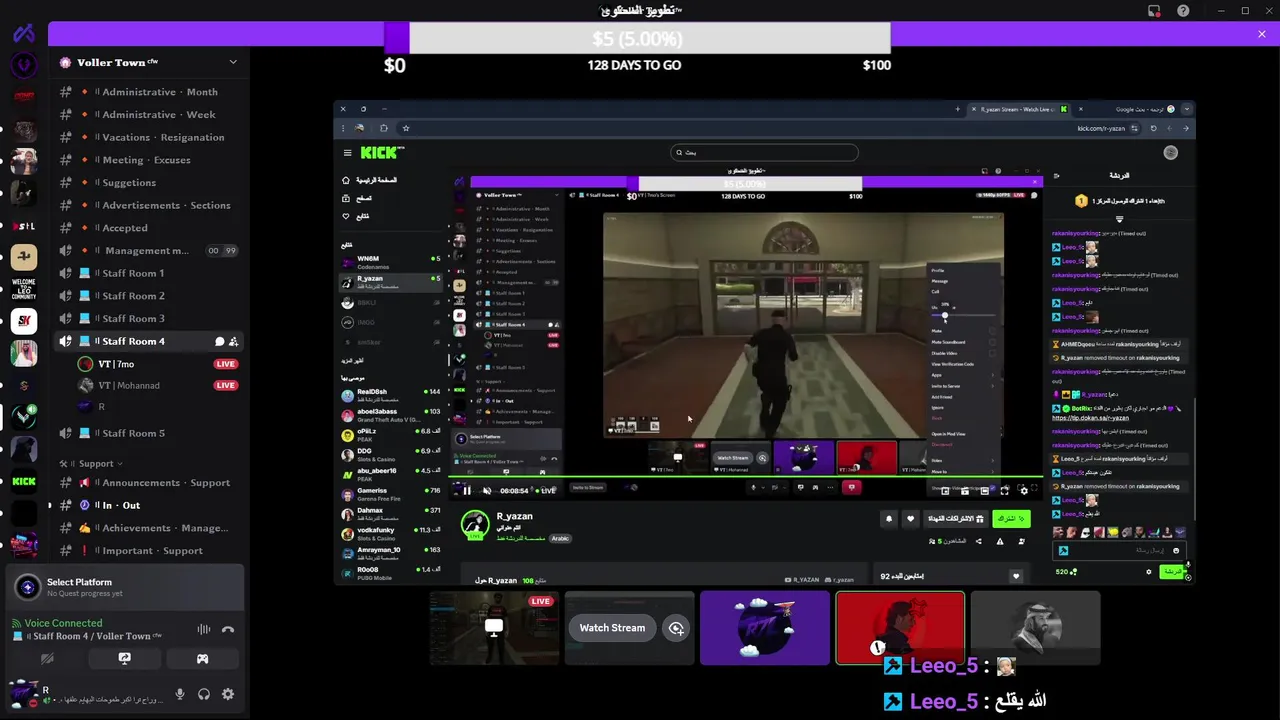Expand the Voller Town server menu

(x=233, y=62)
